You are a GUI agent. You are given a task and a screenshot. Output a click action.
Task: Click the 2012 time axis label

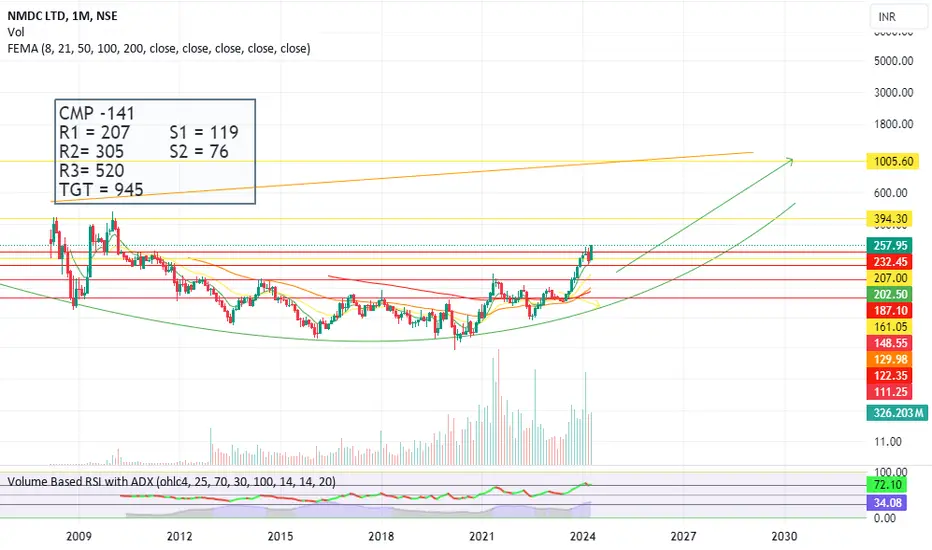(x=179, y=536)
